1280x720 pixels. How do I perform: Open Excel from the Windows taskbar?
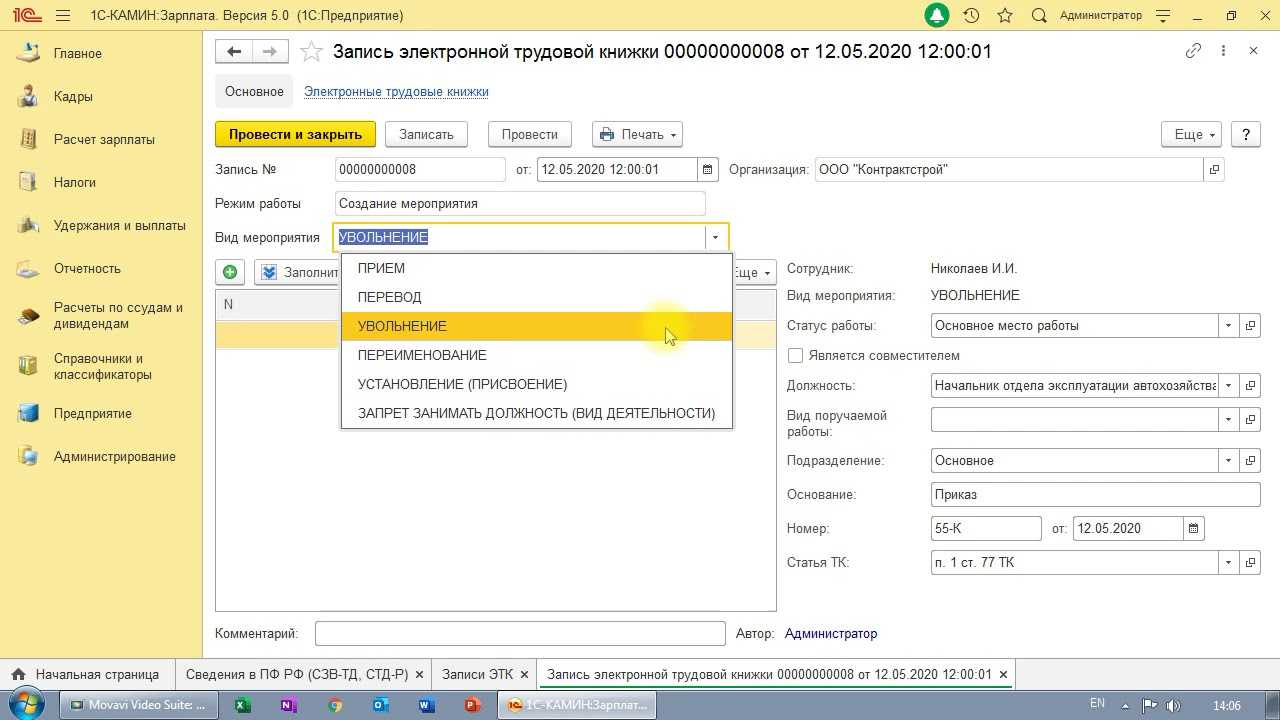click(242, 705)
